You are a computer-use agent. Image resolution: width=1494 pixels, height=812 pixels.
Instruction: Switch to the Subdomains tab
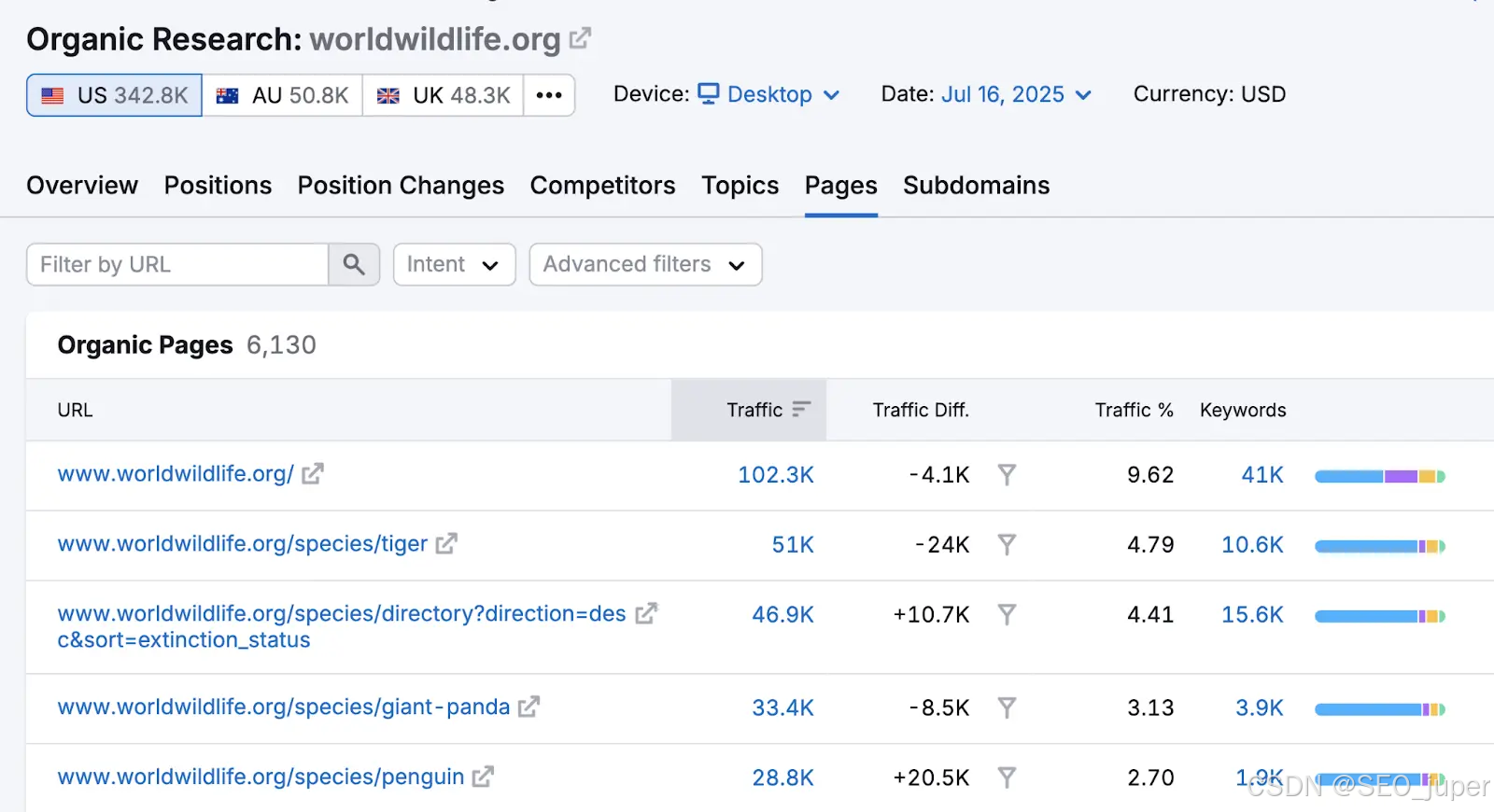[976, 185]
